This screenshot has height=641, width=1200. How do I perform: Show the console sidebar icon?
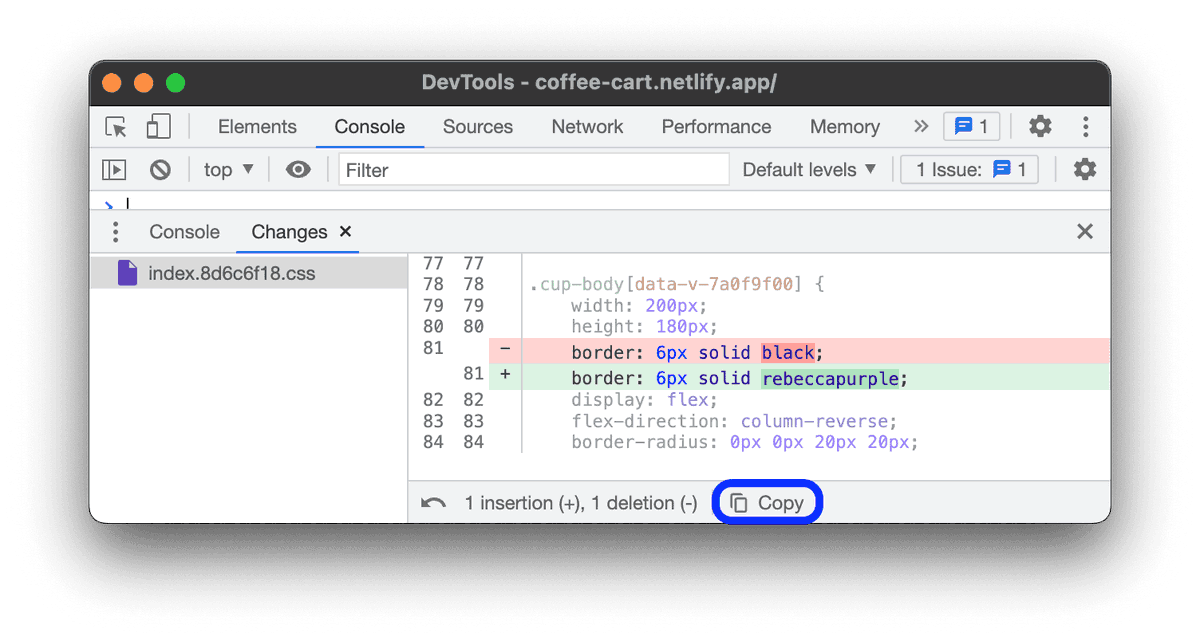point(115,170)
